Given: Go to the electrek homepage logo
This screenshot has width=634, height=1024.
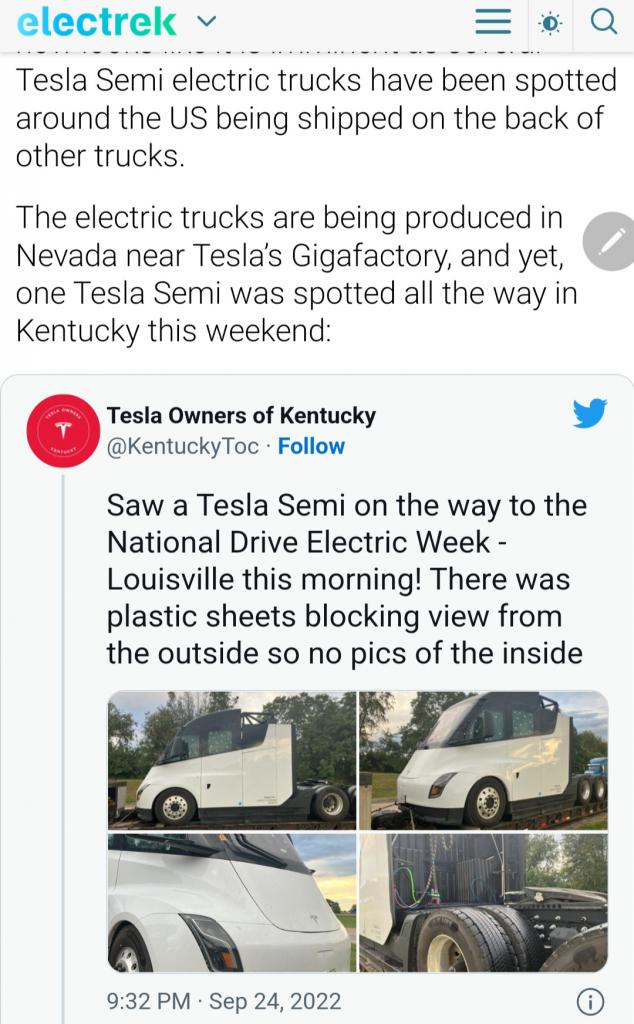Looking at the screenshot, I should (x=97, y=22).
